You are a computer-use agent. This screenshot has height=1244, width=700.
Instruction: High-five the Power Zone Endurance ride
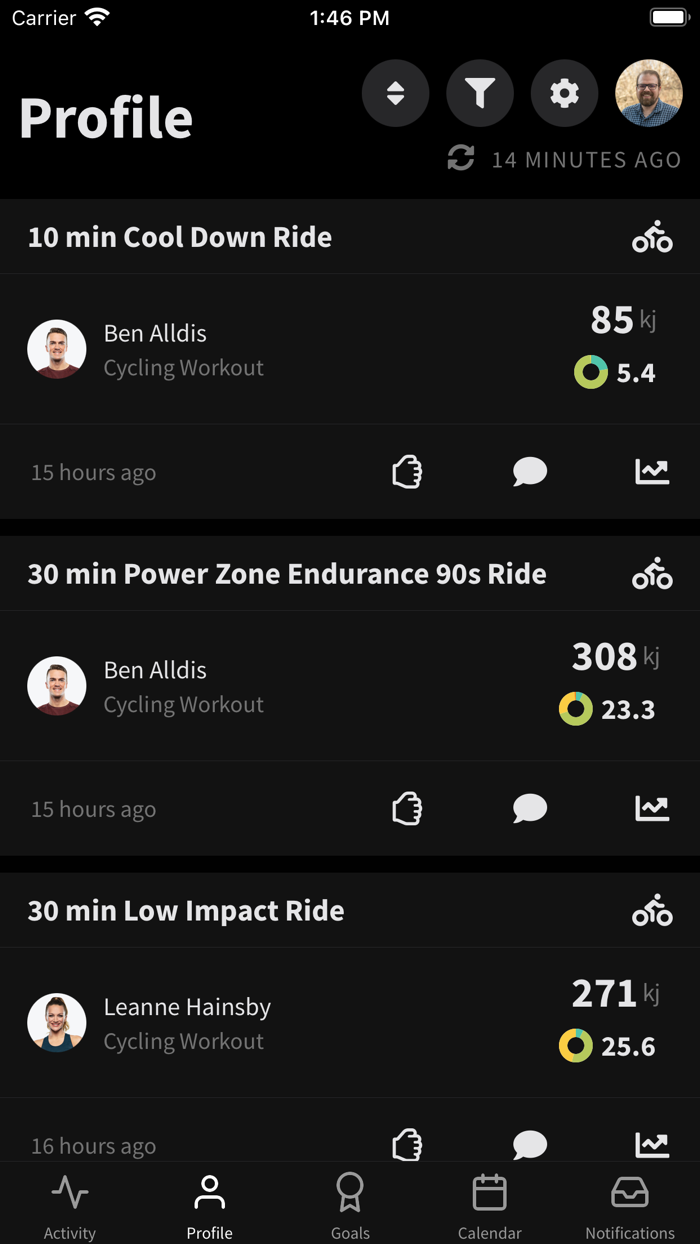tap(407, 809)
